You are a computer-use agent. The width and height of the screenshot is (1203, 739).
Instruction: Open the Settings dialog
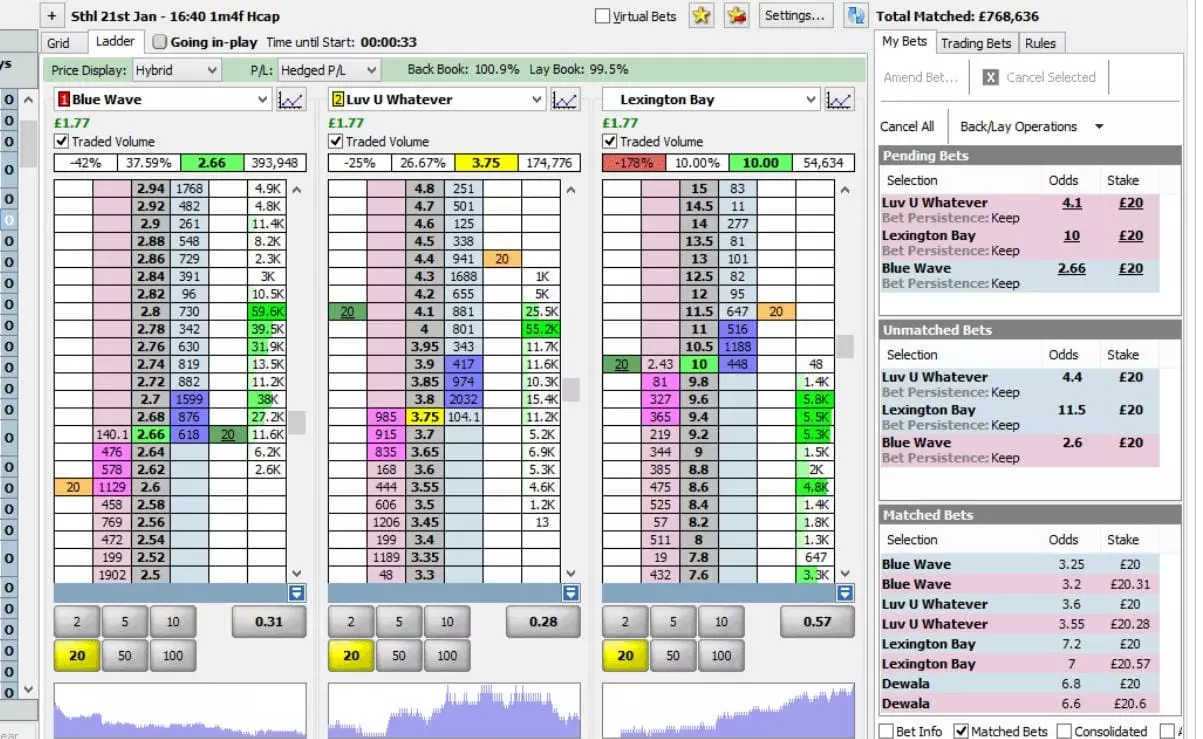pos(794,16)
